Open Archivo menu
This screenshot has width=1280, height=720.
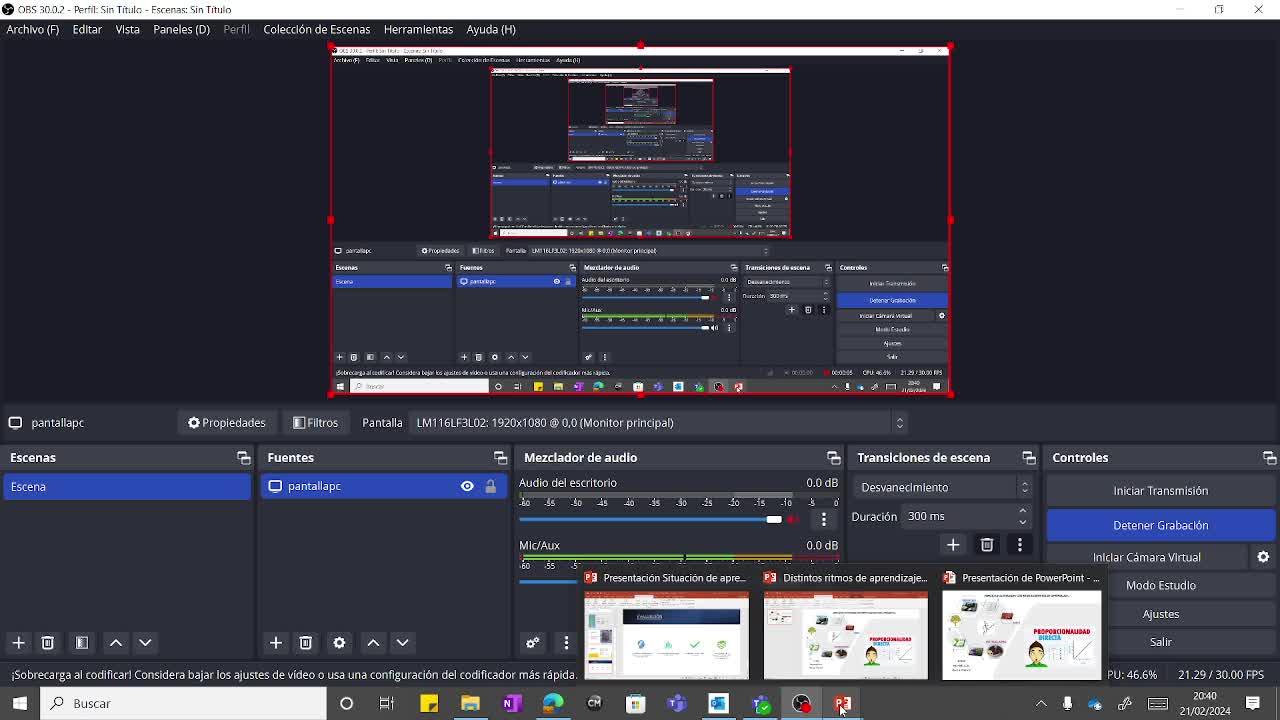(32, 29)
